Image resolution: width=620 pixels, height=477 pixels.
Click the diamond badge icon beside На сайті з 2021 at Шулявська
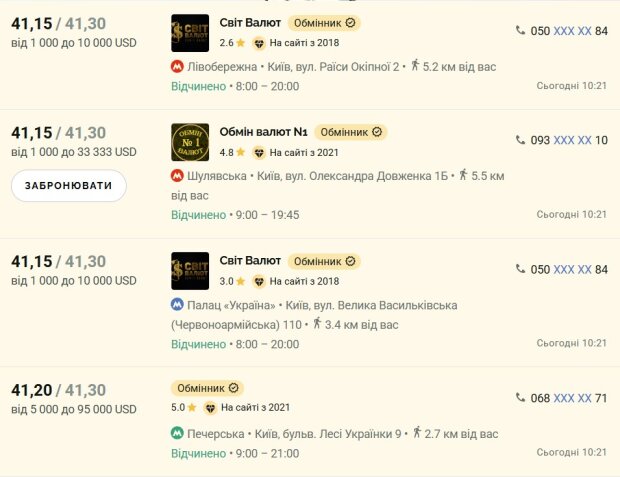(x=259, y=153)
